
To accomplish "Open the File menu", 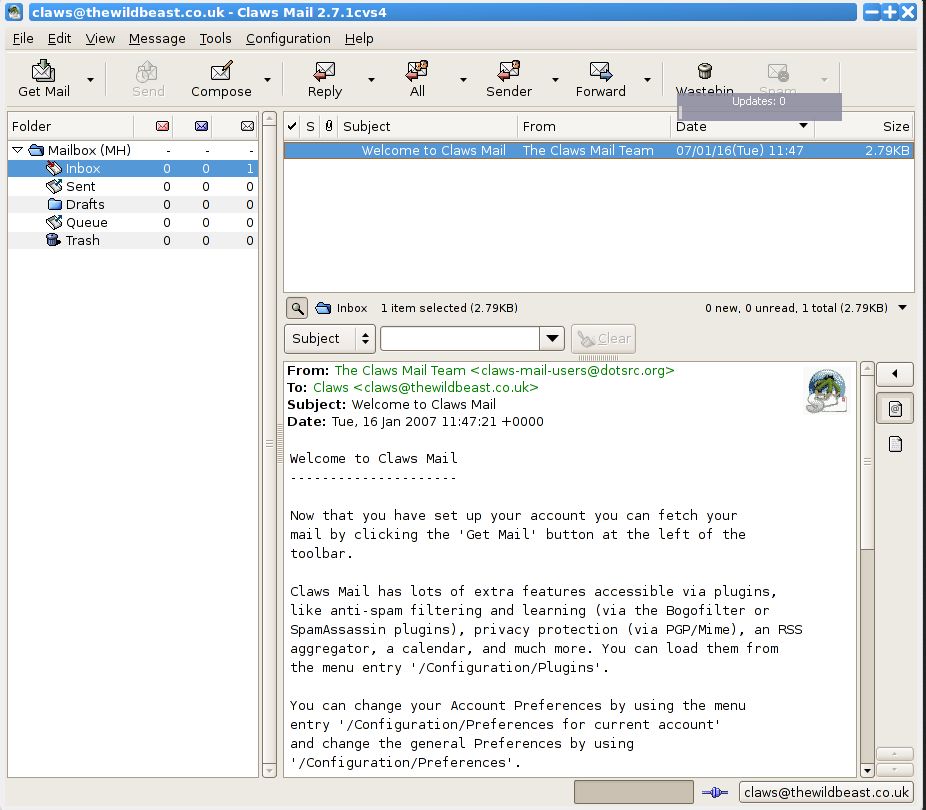I will (x=23, y=38).
